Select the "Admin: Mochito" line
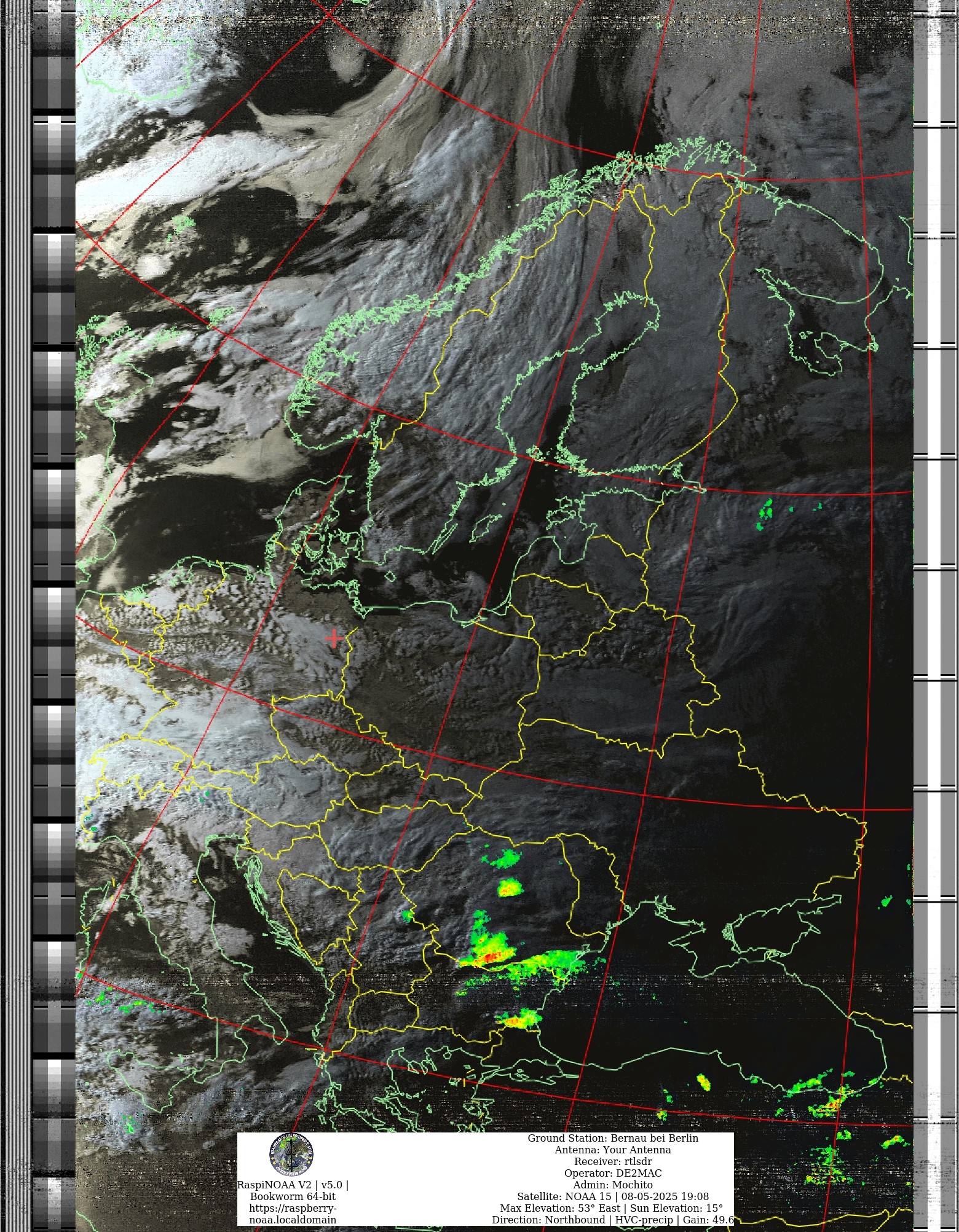 point(613,1185)
